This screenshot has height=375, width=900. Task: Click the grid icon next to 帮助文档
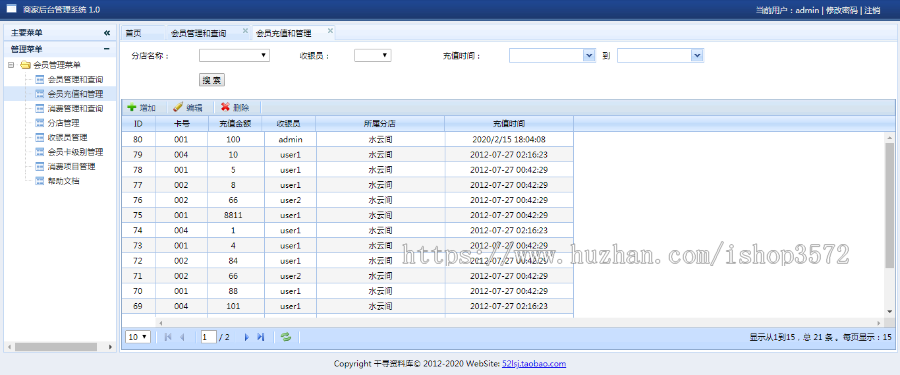click(40, 181)
